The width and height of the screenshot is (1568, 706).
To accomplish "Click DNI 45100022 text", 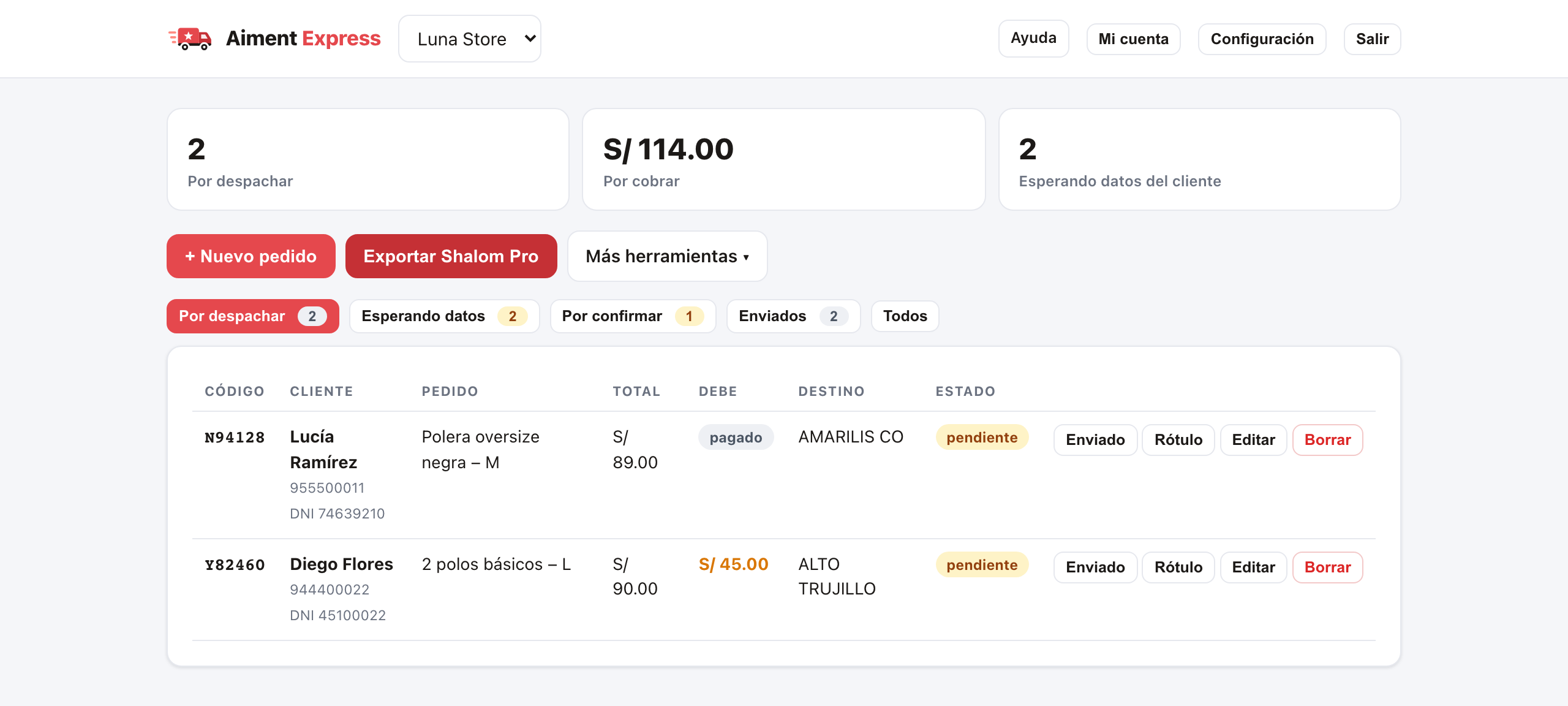I will click(337, 616).
